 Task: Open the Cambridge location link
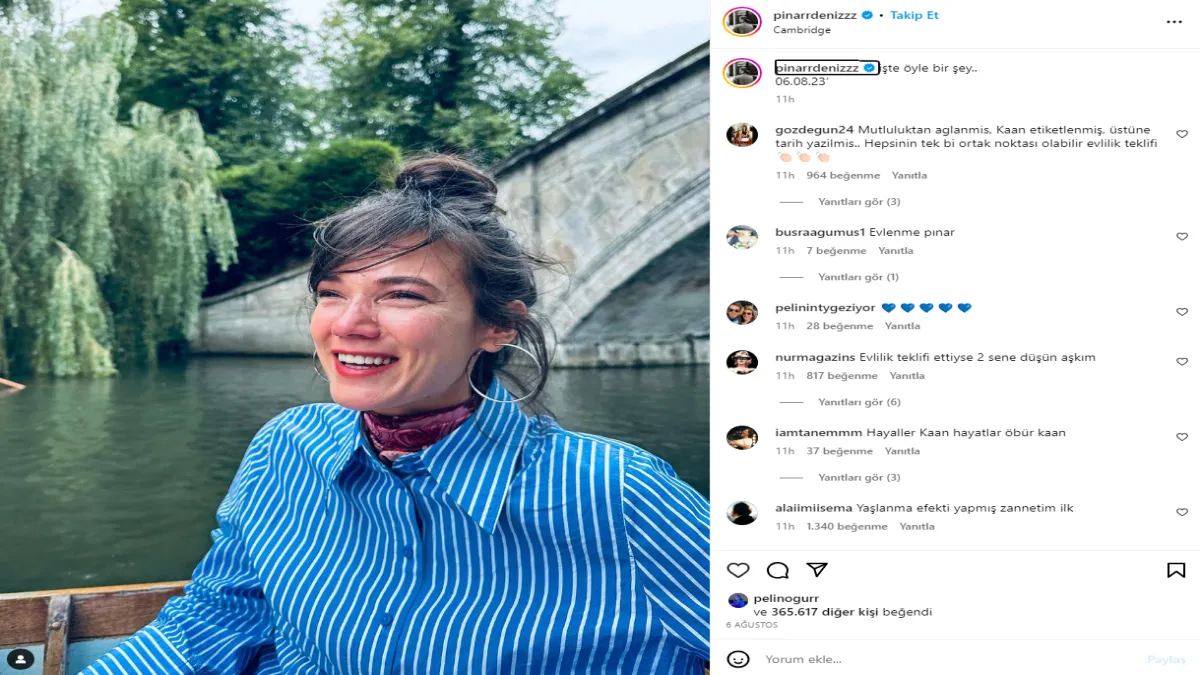(802, 30)
